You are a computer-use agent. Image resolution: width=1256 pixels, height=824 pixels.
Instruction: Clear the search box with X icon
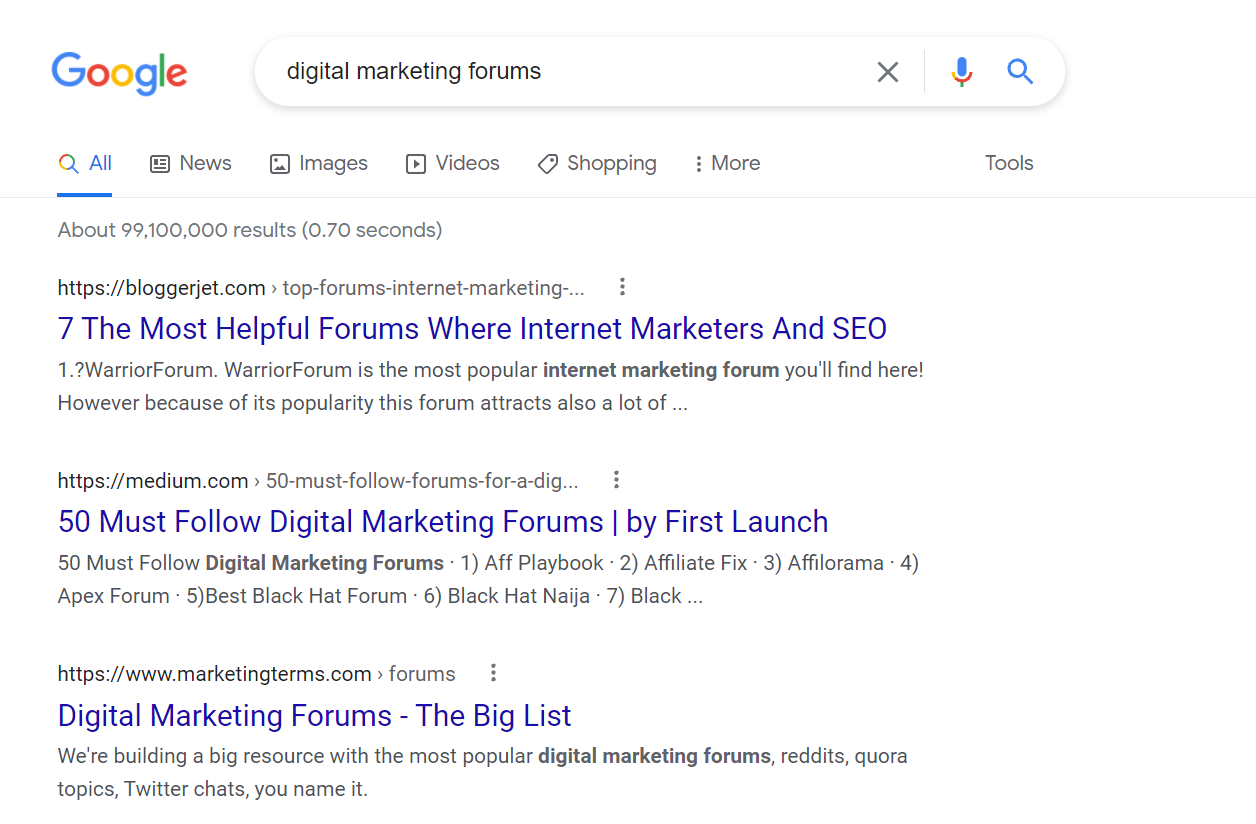click(x=887, y=72)
